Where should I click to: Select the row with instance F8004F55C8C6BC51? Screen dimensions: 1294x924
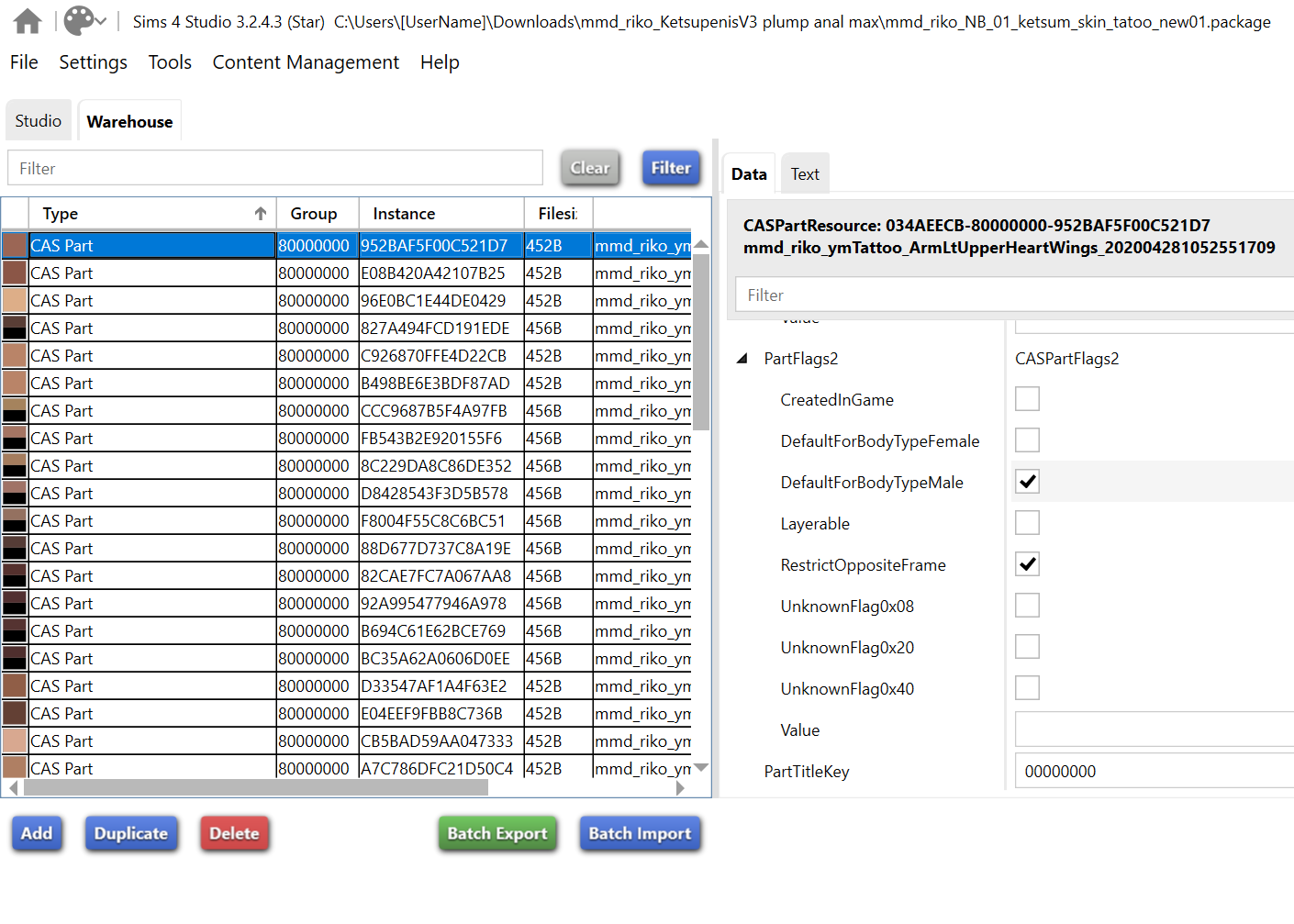(347, 520)
